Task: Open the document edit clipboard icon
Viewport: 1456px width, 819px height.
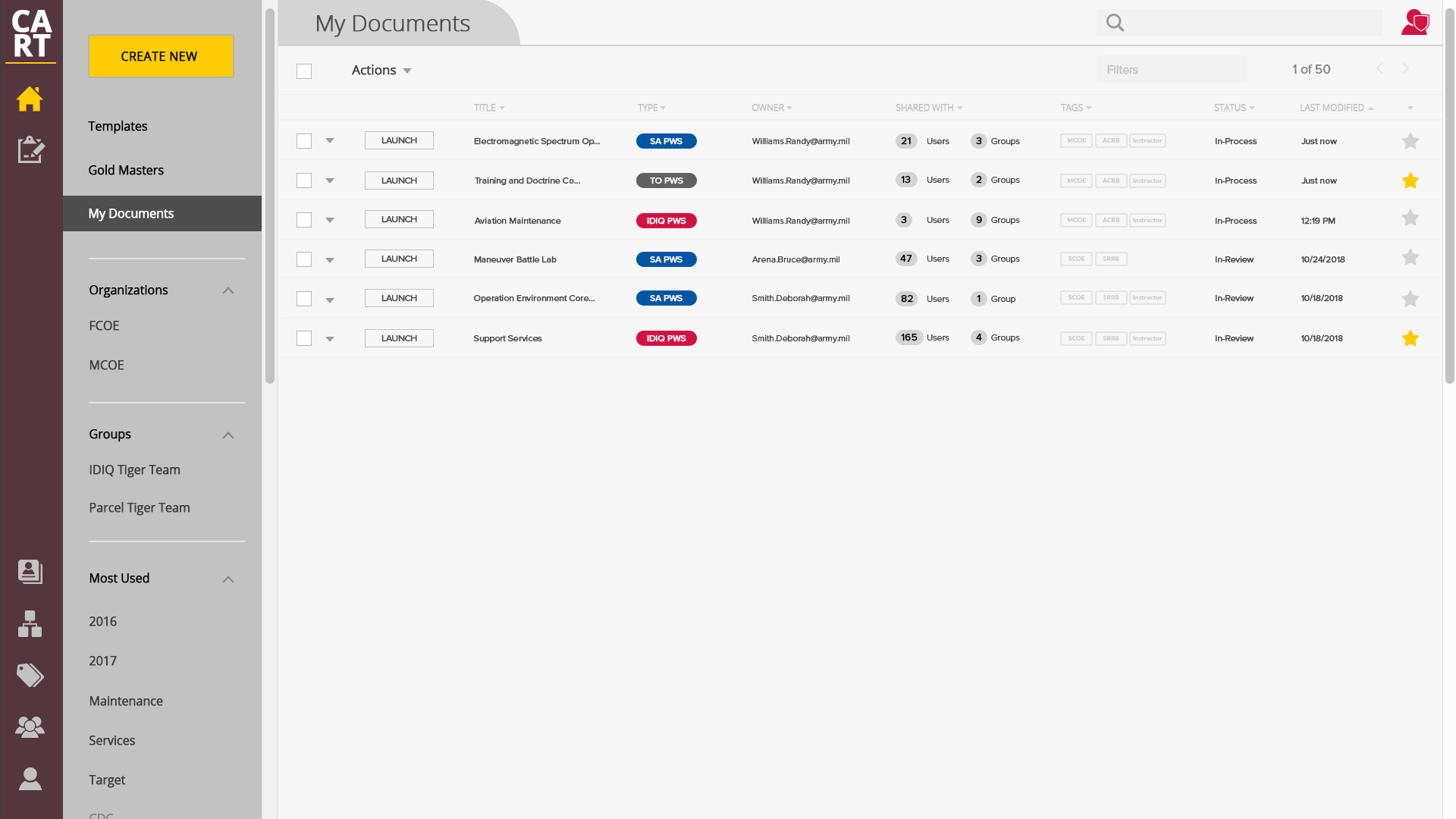Action: click(30, 149)
